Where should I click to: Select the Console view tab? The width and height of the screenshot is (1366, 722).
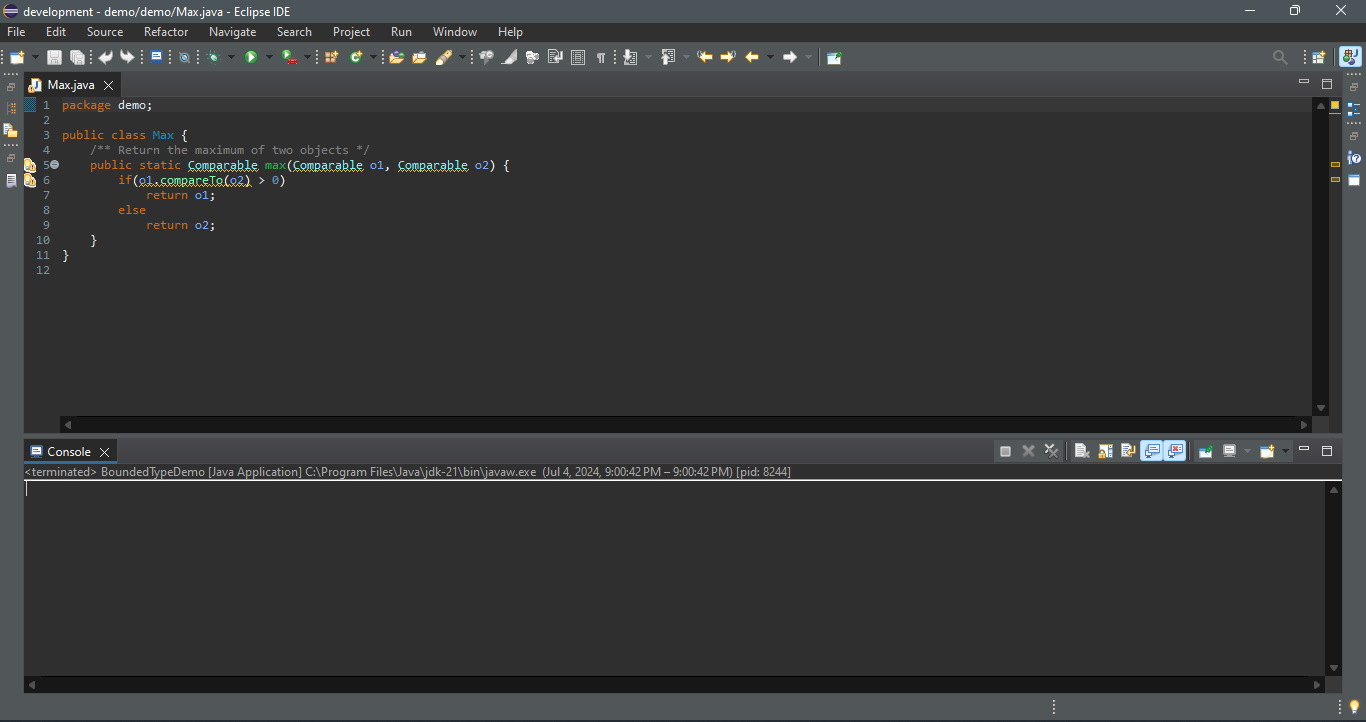click(x=69, y=452)
